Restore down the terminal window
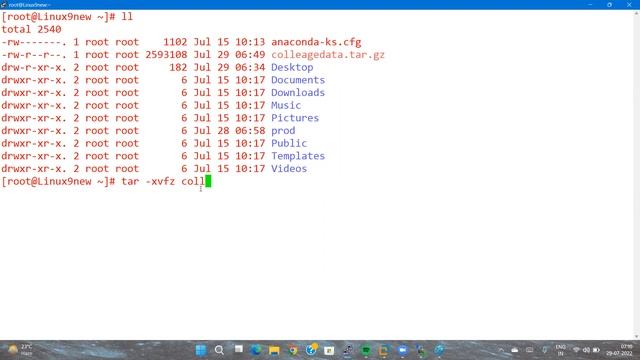Image resolution: width=640 pixels, height=360 pixels. coord(609,4)
